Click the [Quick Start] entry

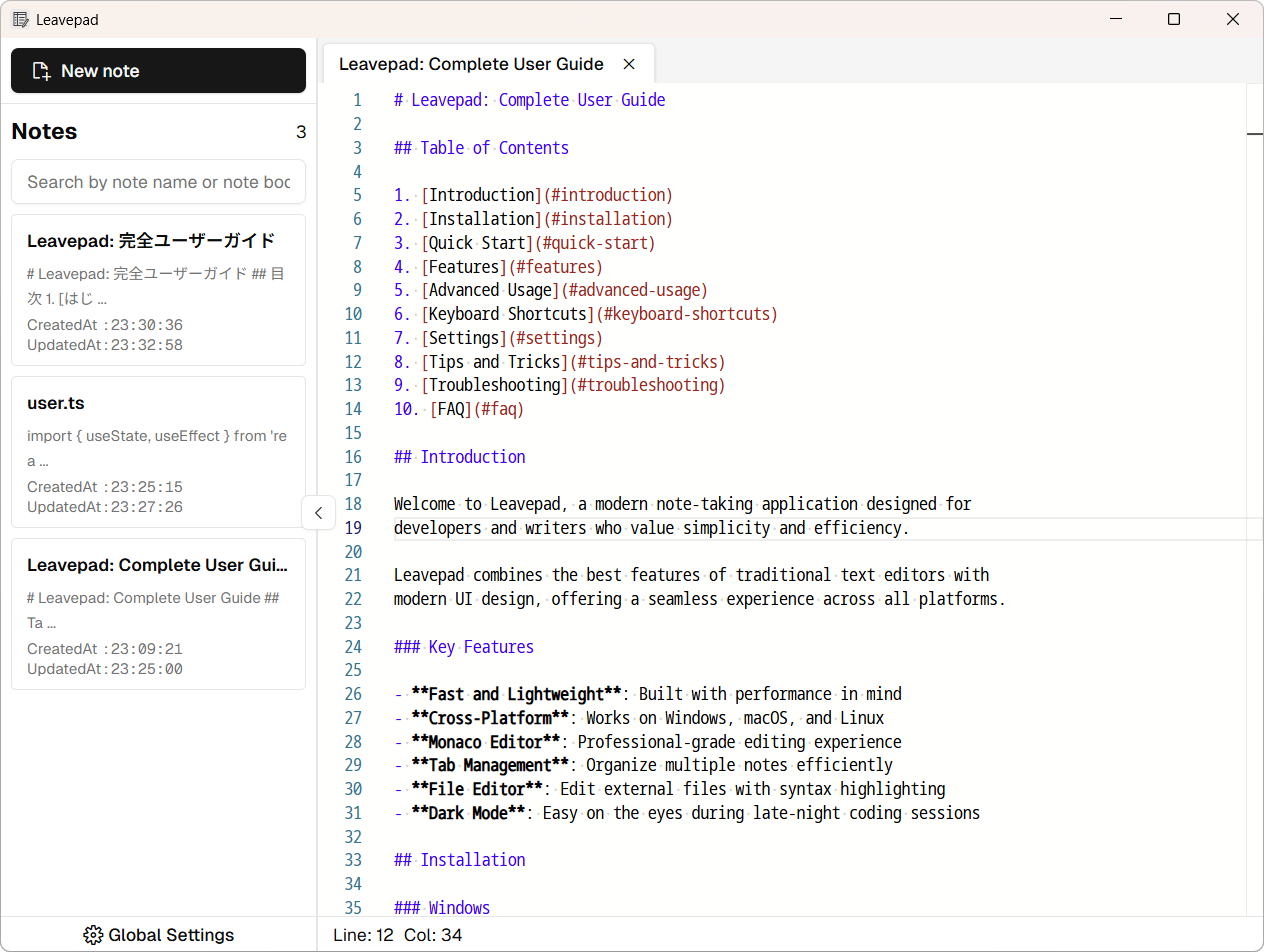[x=477, y=243]
